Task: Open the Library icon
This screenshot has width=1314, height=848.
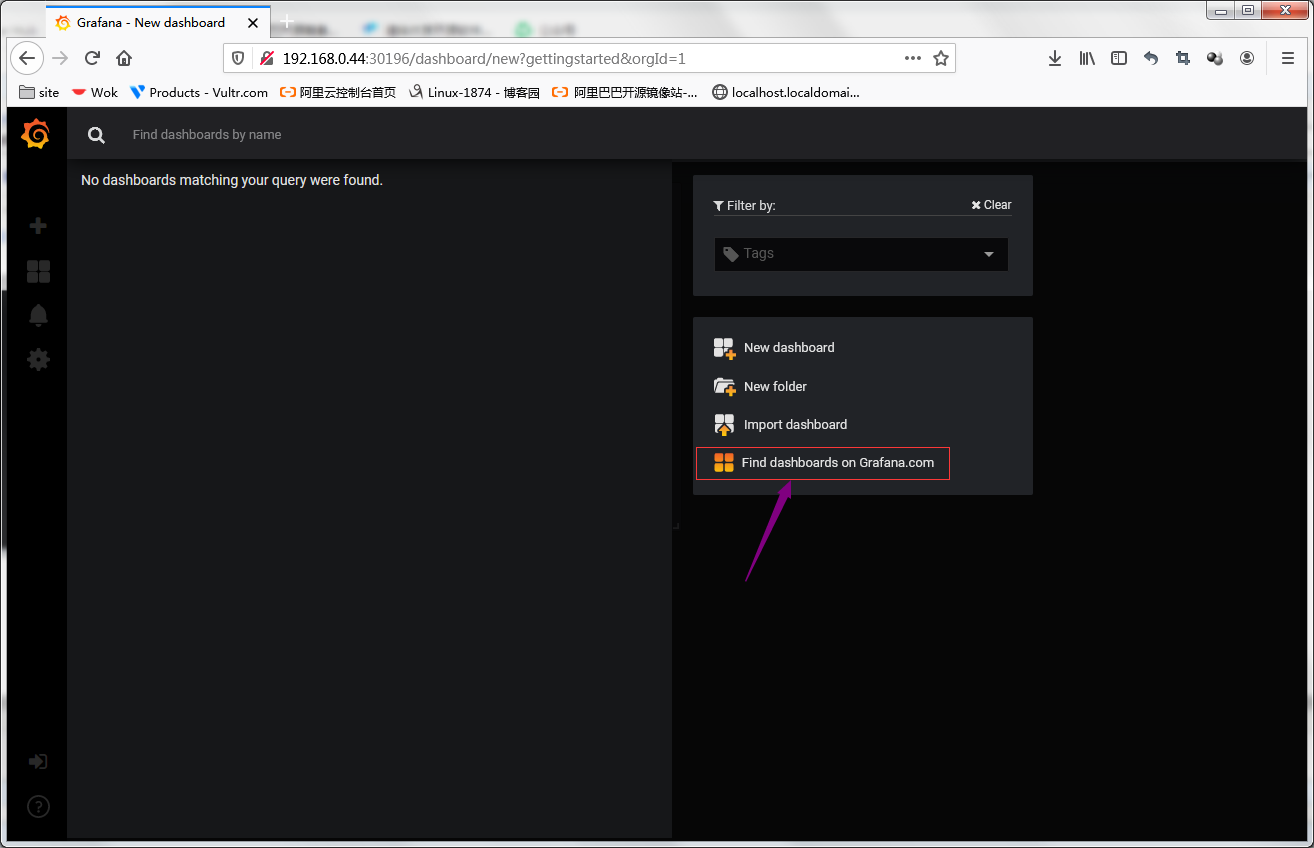Action: (x=1087, y=58)
